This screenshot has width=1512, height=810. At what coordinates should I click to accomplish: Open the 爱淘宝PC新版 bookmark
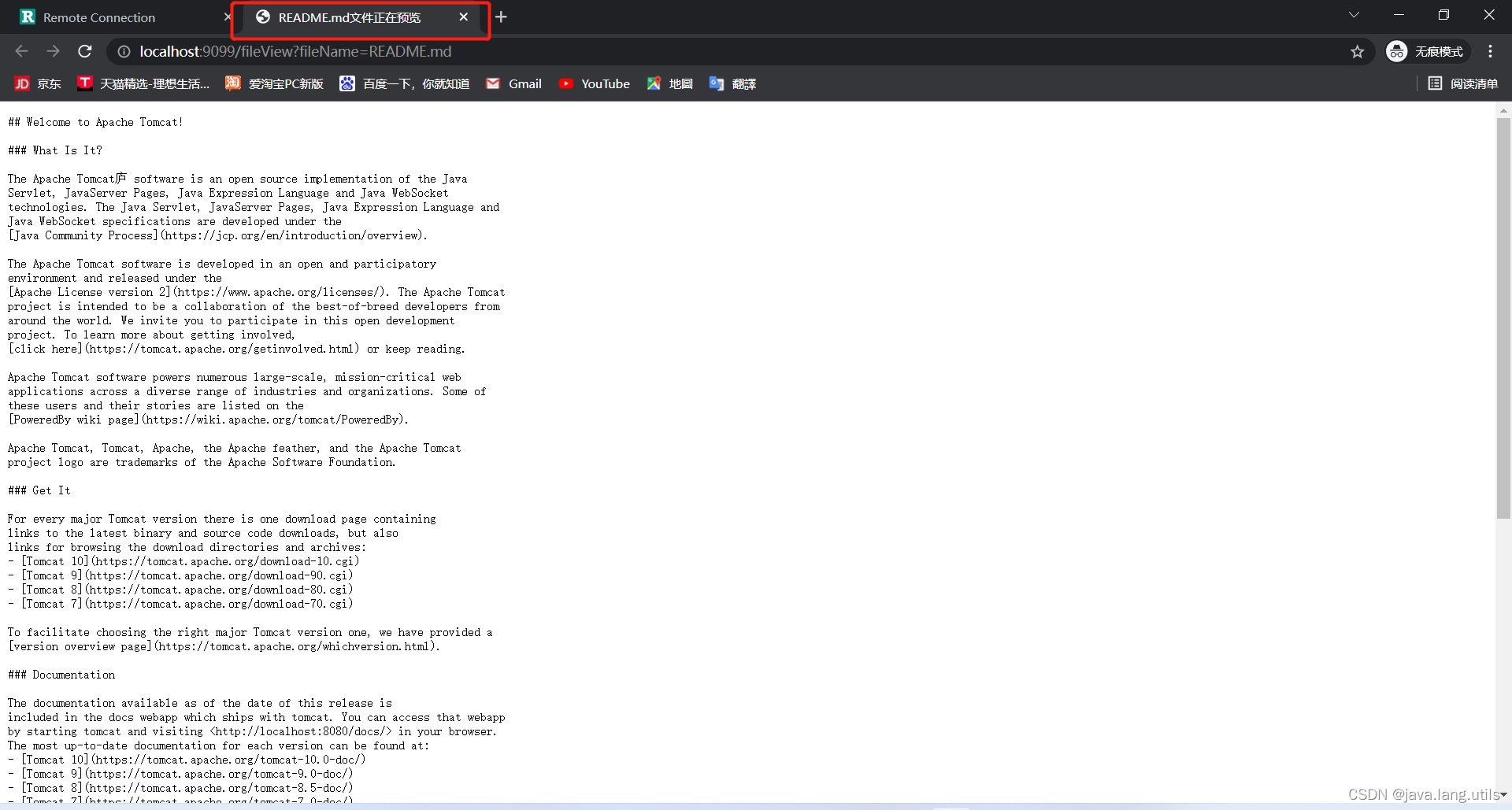tap(274, 83)
